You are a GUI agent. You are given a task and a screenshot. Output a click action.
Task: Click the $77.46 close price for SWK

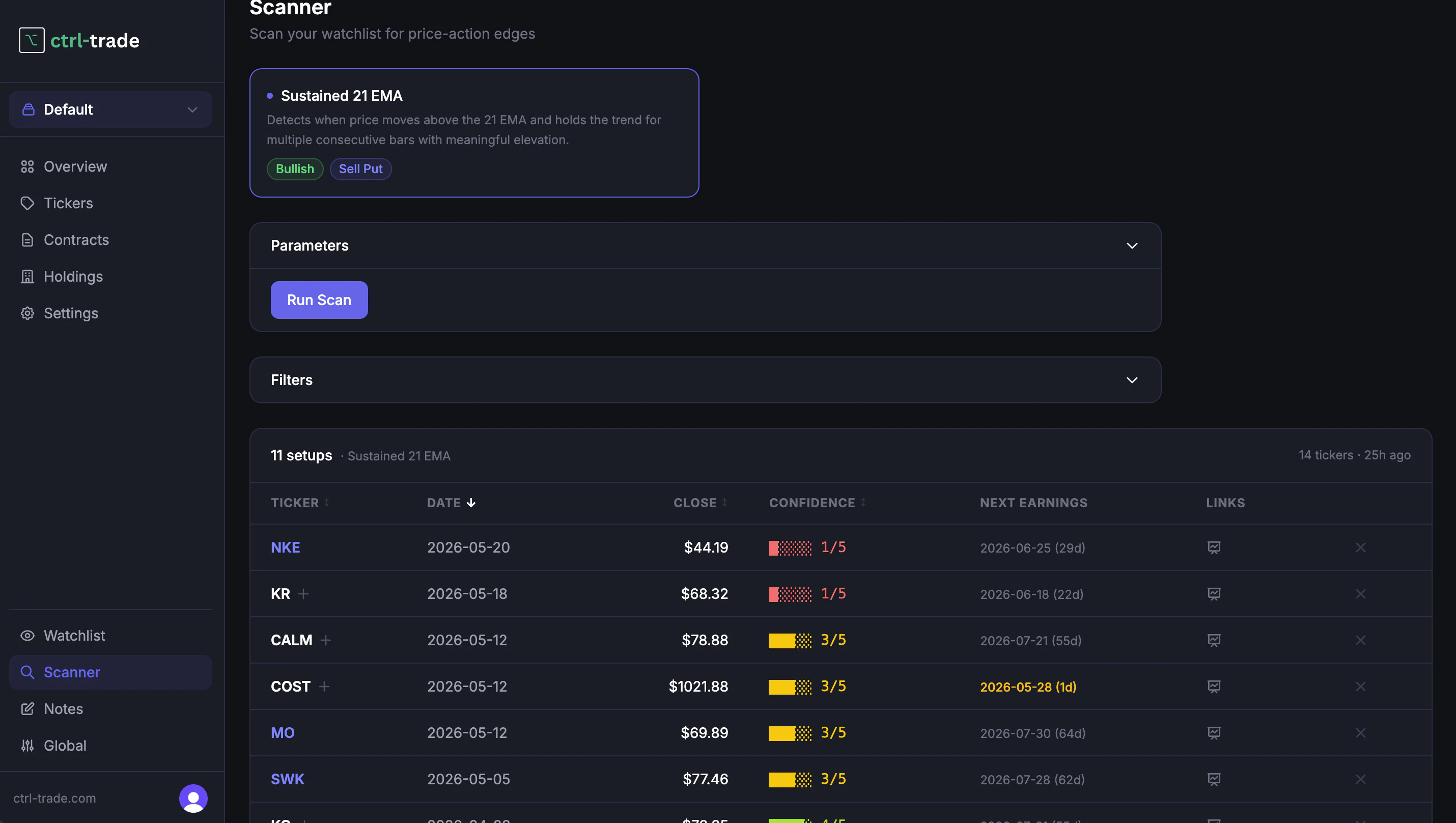(705, 780)
